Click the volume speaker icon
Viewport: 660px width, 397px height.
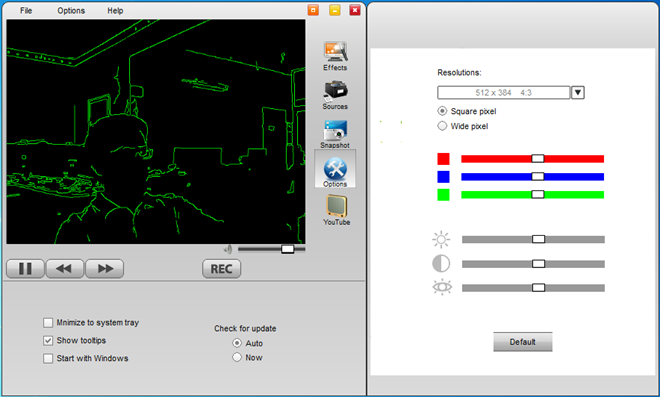pyautogui.click(x=228, y=249)
